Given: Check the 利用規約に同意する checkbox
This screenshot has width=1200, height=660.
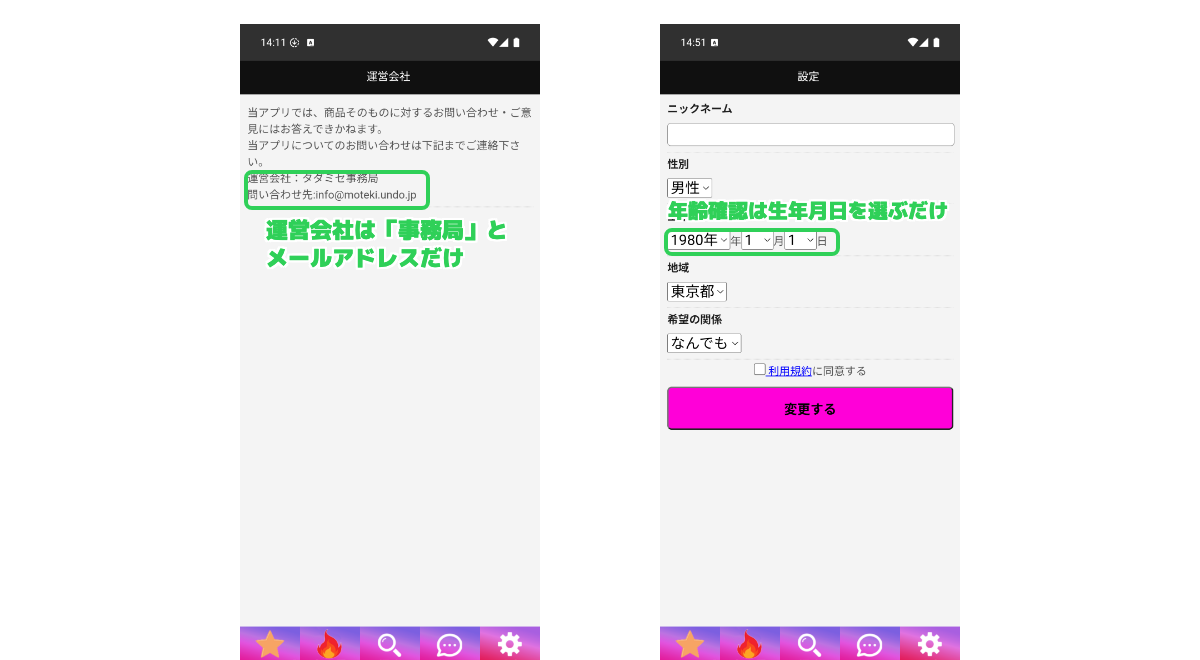Looking at the screenshot, I should point(760,369).
